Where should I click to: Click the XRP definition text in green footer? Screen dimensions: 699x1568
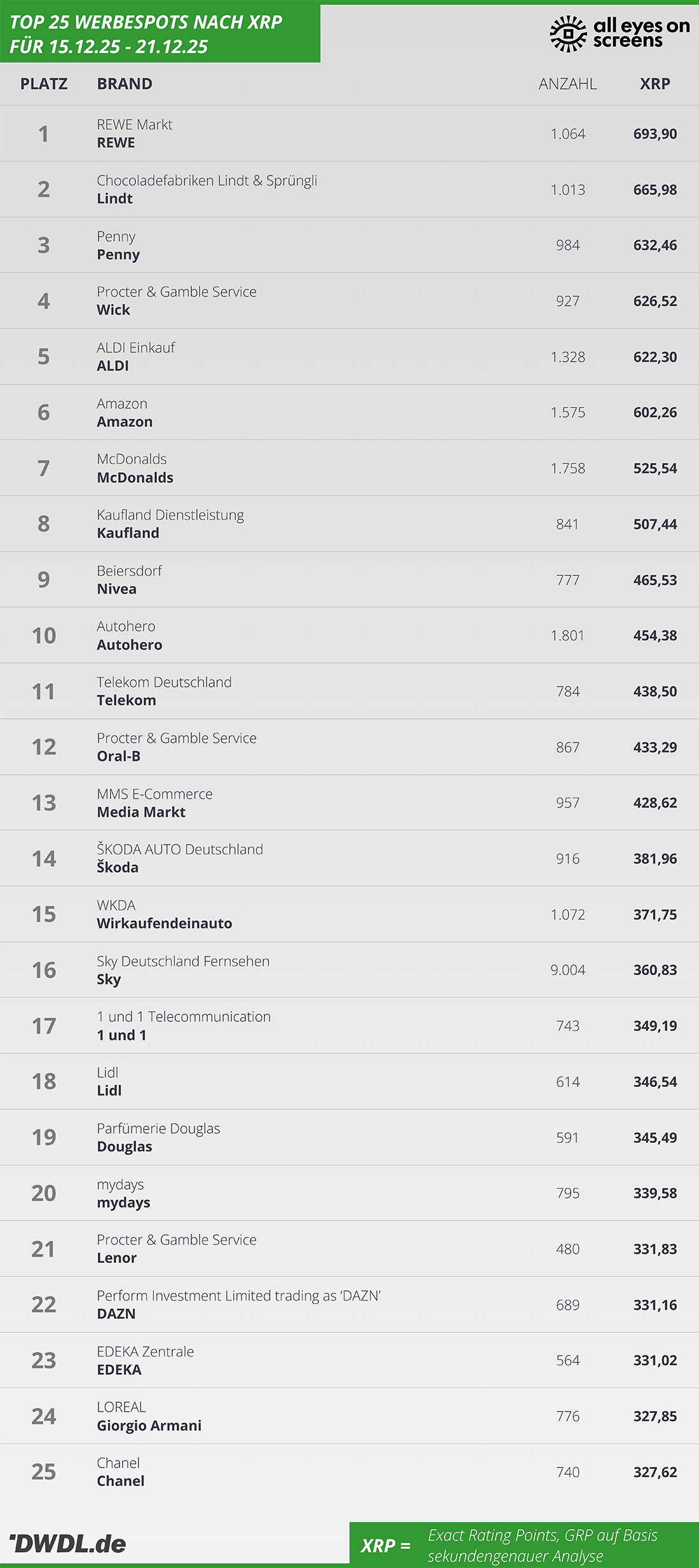pos(542,1545)
